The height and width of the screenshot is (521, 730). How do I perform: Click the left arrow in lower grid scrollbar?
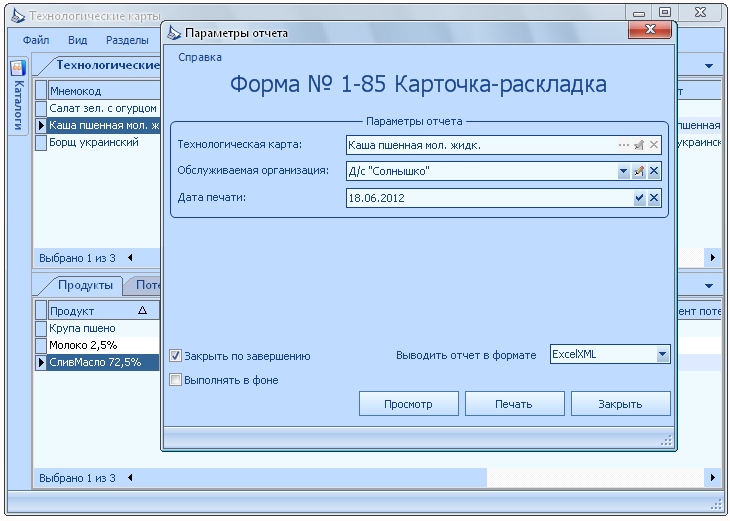tap(130, 478)
